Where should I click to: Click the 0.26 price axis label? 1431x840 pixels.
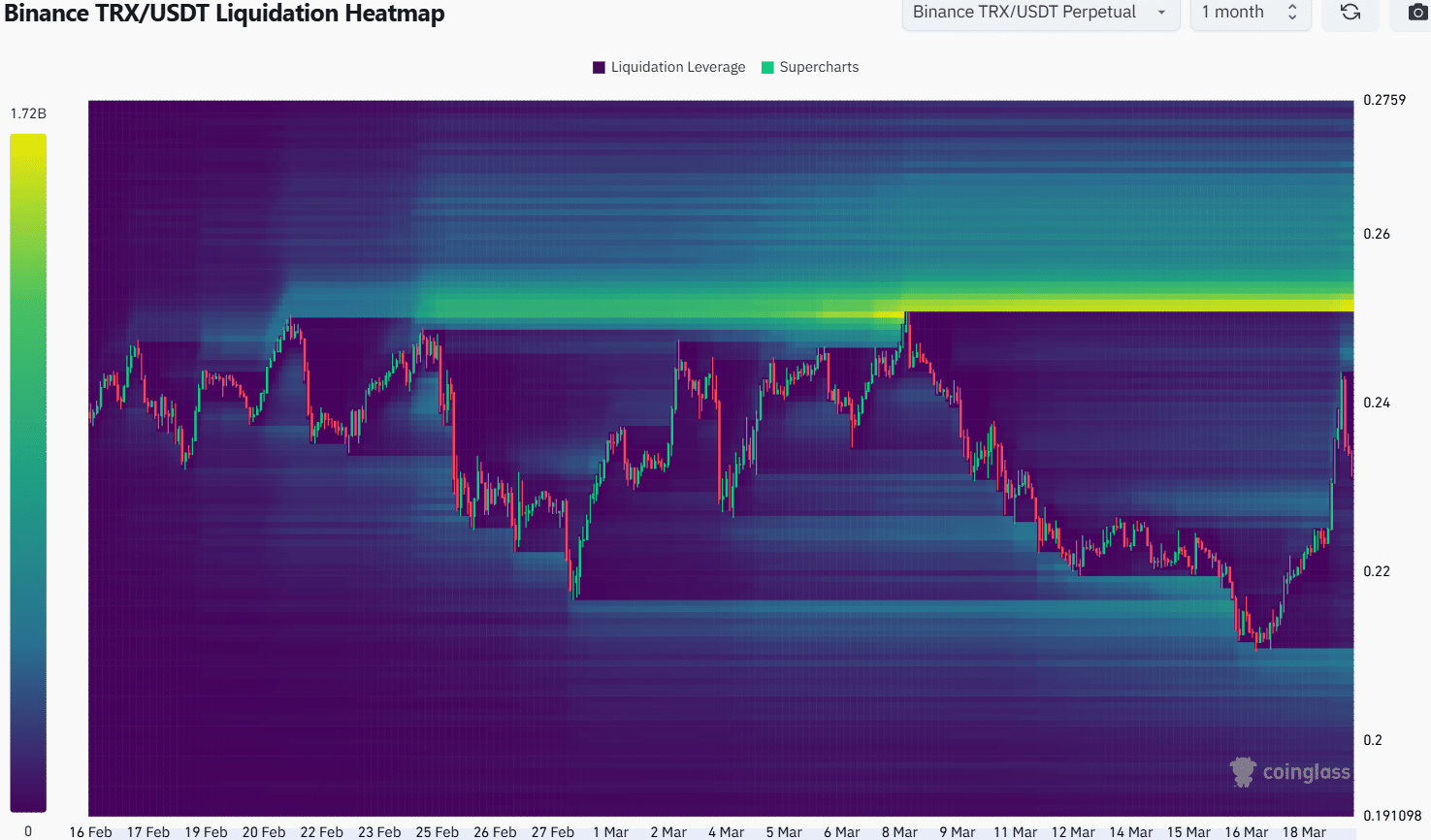1377,234
